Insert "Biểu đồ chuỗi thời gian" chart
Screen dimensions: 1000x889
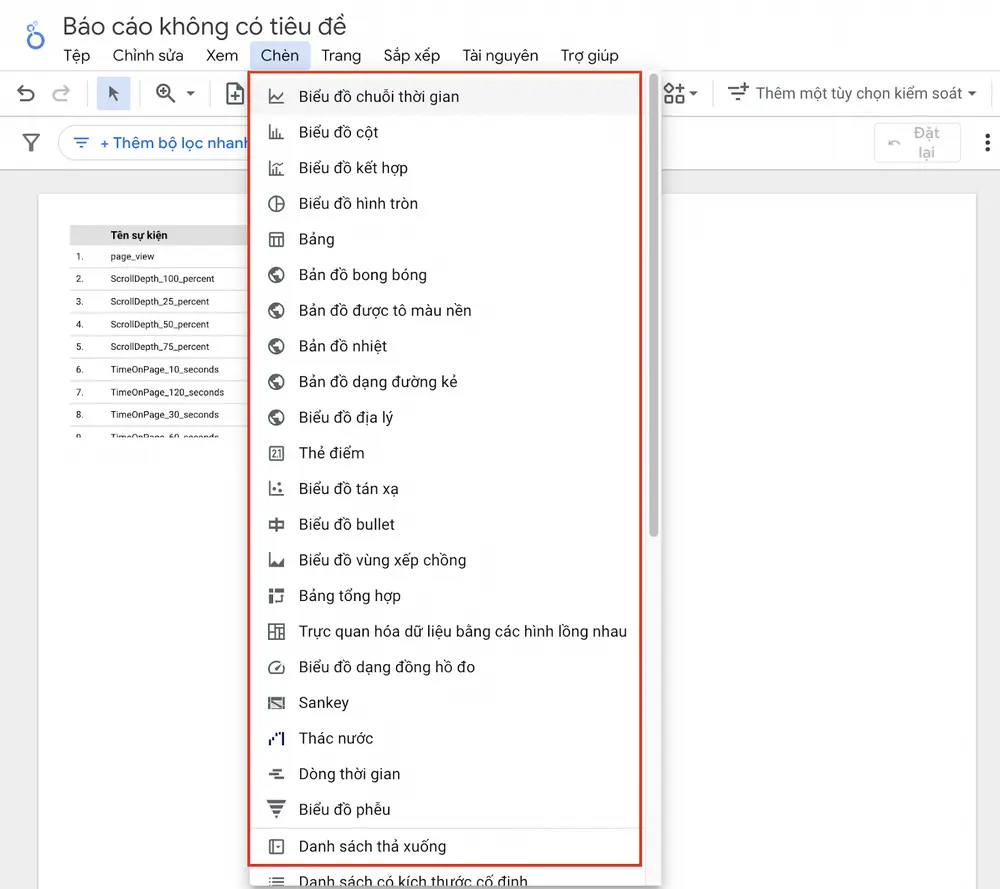click(x=445, y=96)
